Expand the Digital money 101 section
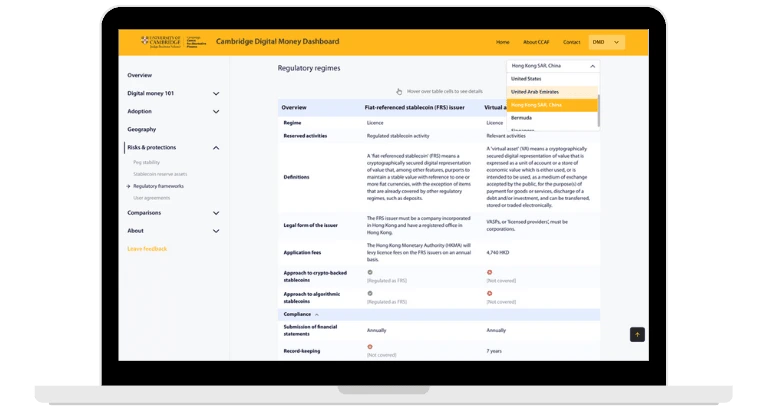This screenshot has width=767, height=410. pyautogui.click(x=216, y=93)
